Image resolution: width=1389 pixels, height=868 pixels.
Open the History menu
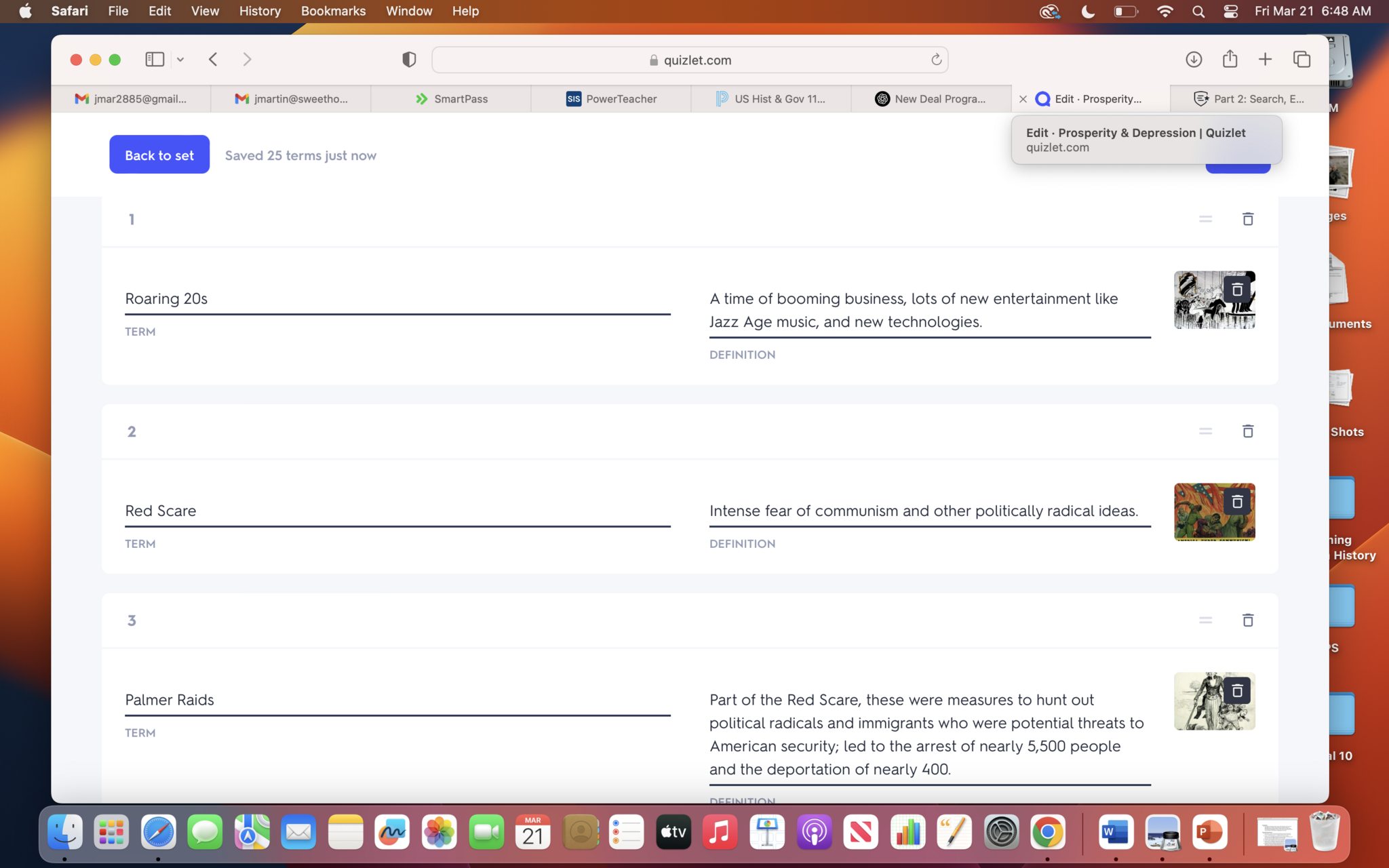pos(259,12)
